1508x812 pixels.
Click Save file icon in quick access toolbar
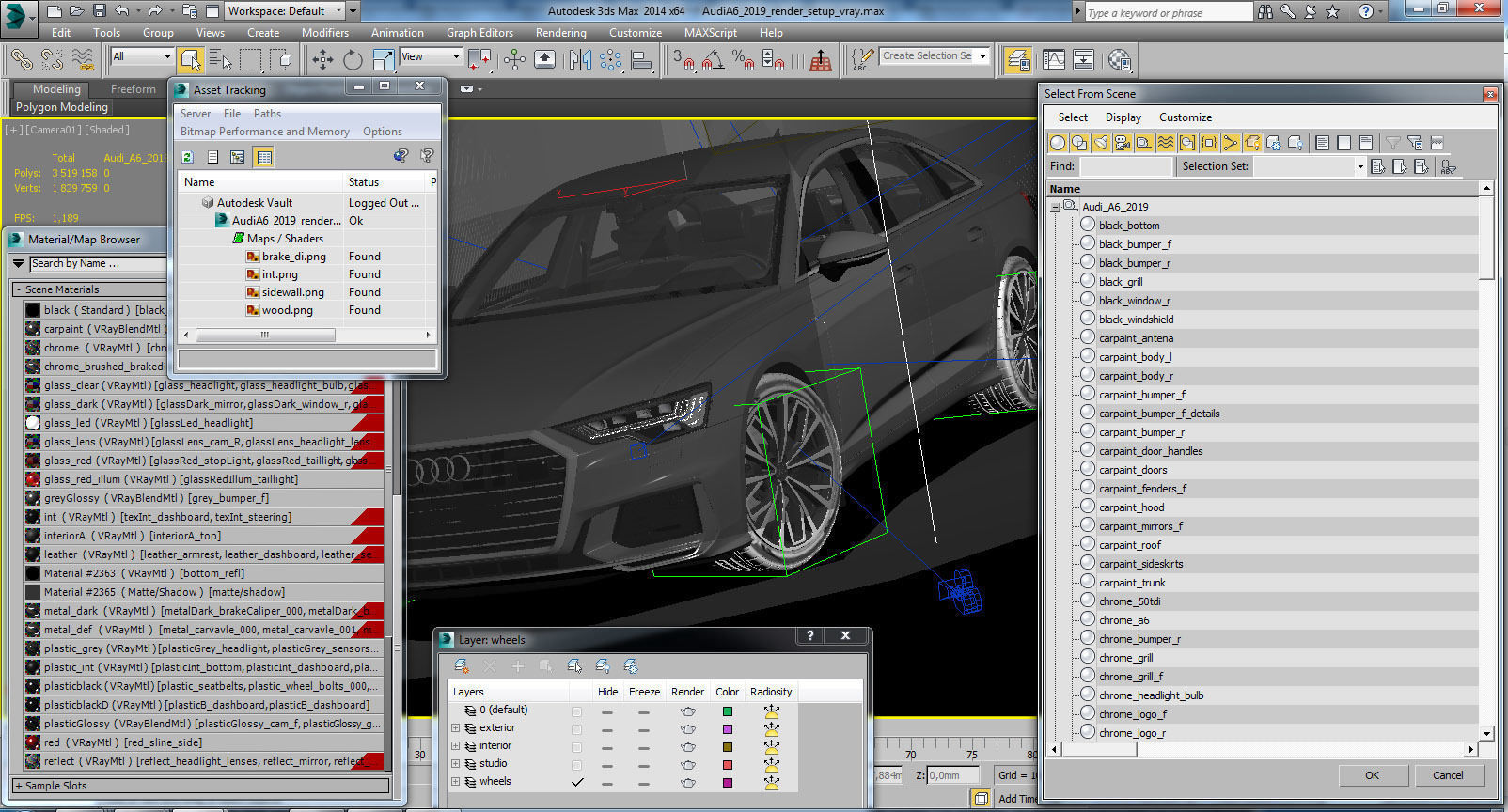click(x=100, y=11)
